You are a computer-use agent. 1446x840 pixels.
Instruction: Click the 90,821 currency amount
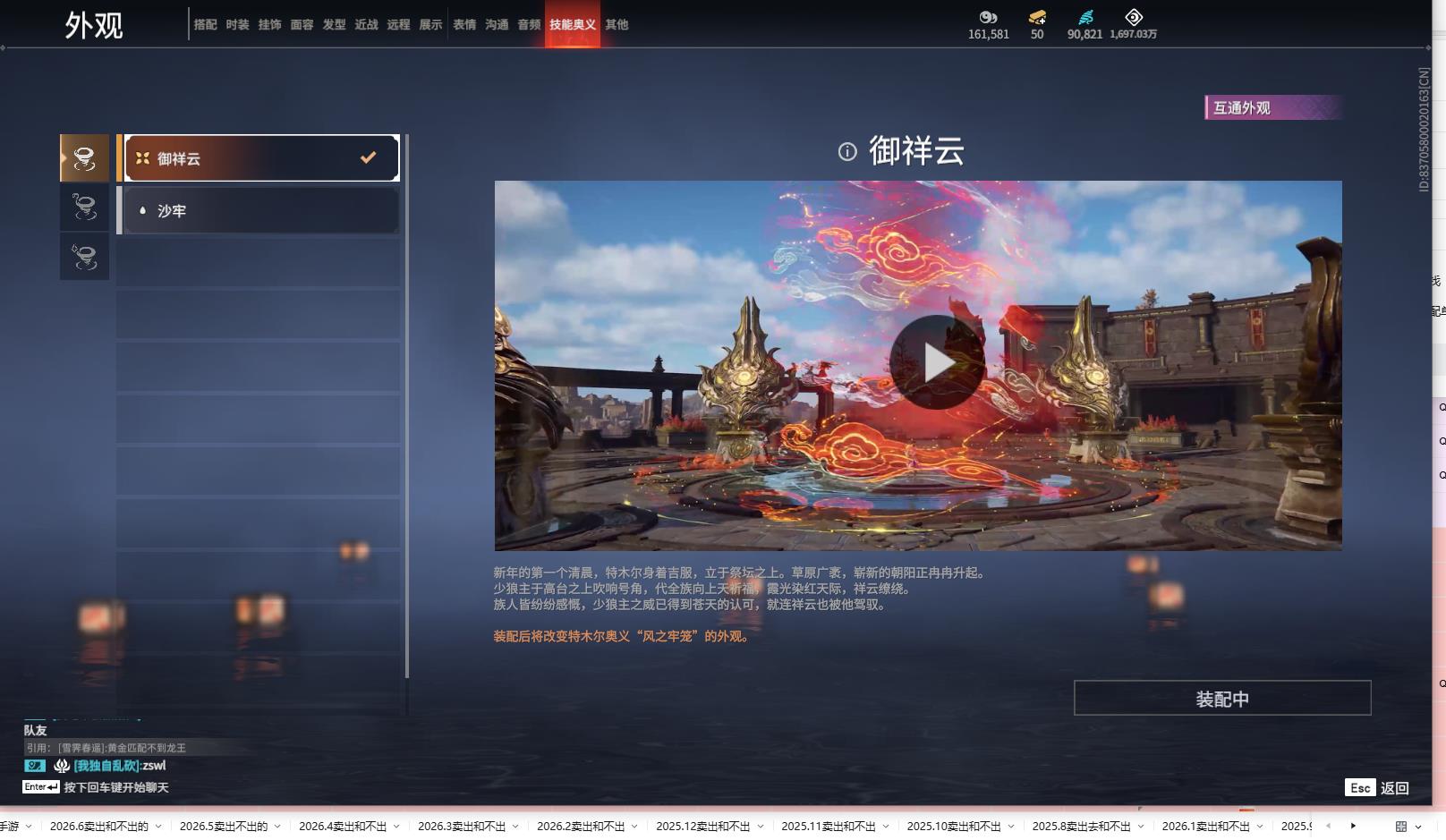[x=1084, y=35]
